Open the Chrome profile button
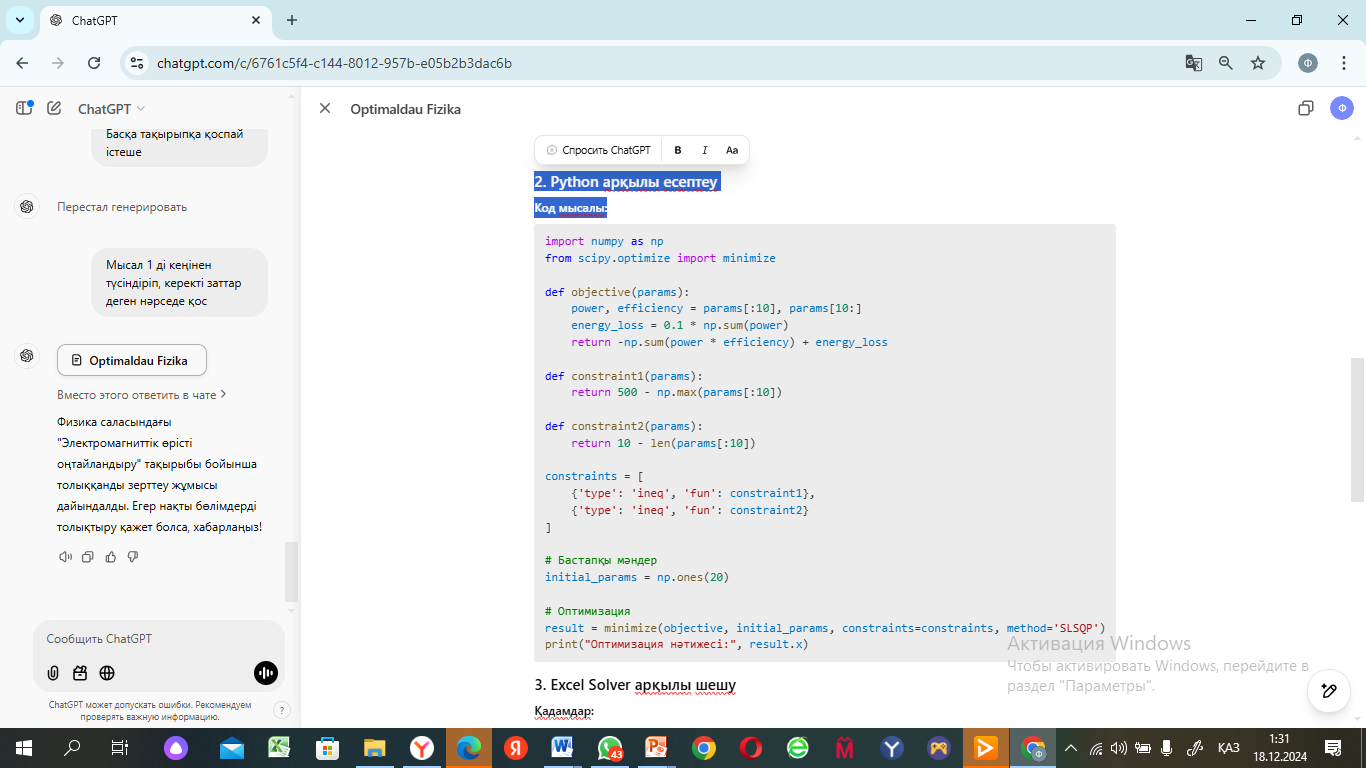1366x768 pixels. [1308, 63]
